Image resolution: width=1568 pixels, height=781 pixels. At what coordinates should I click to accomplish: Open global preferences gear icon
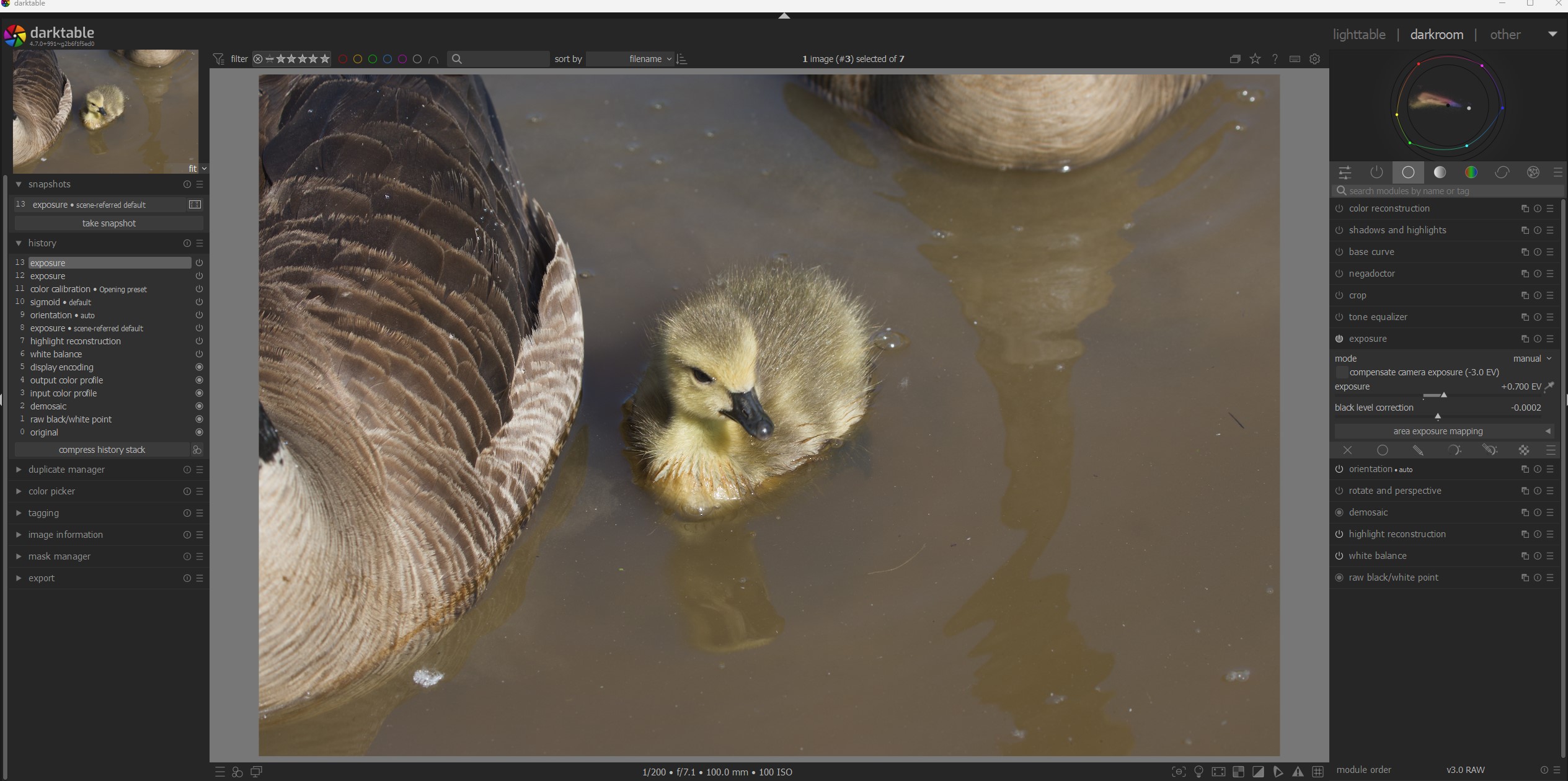(1314, 59)
